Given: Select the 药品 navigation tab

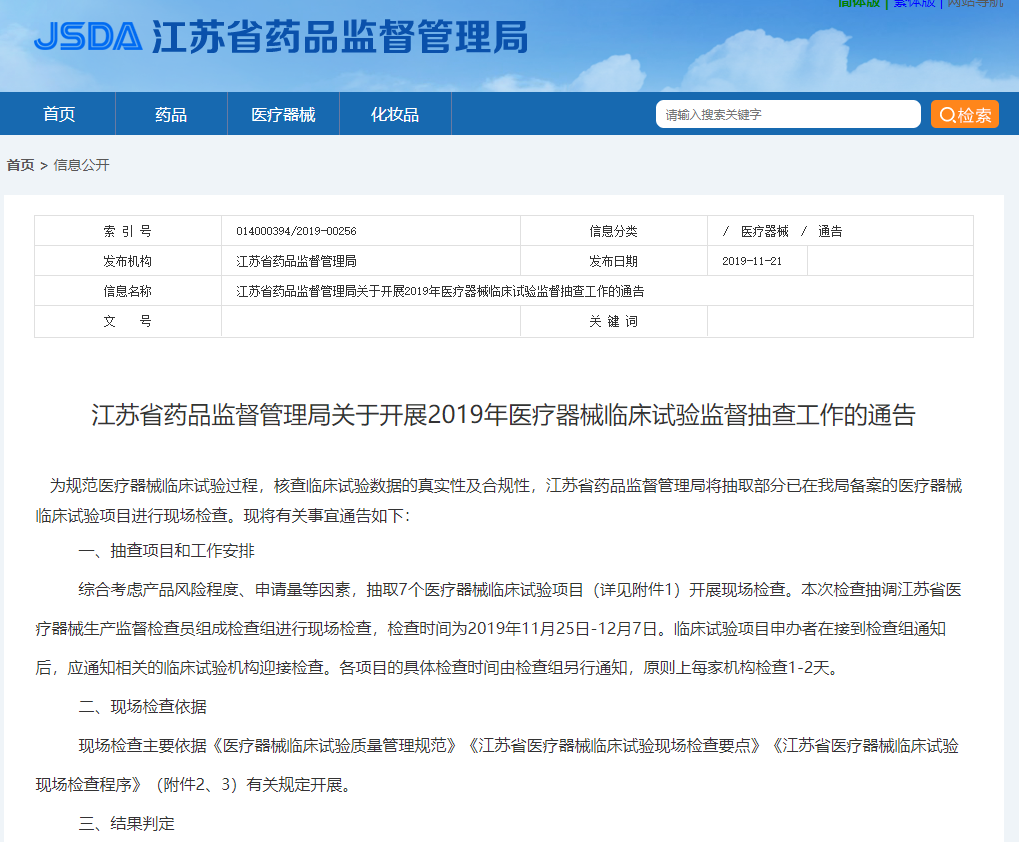Looking at the screenshot, I should coord(171,114).
